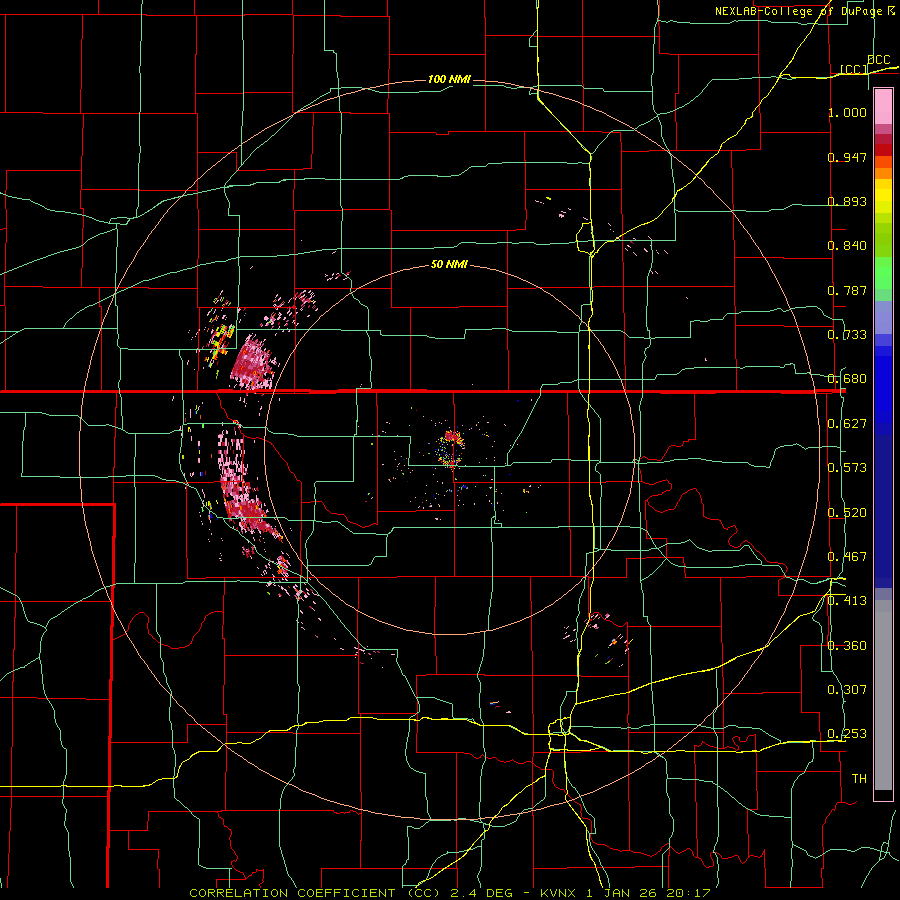Viewport: 900px width, 900px height.
Task: Select the 0.573 legend value
Action: [847, 468]
